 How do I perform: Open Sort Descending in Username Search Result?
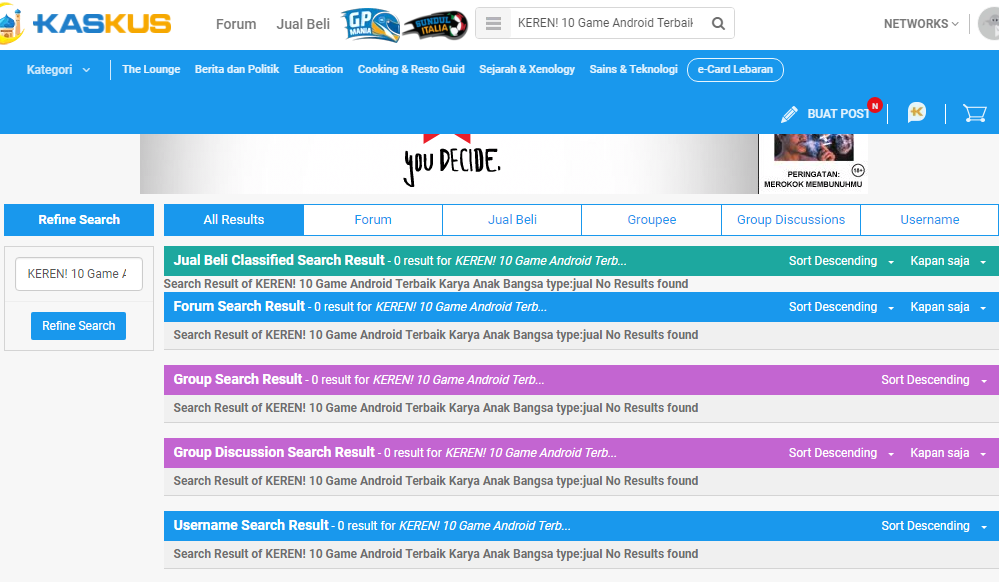click(934, 526)
